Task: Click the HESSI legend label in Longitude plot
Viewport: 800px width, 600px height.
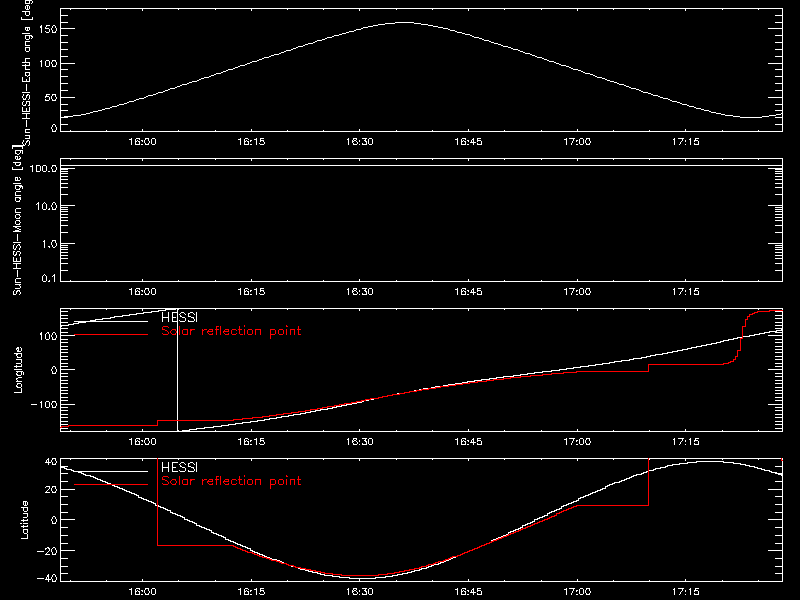Action: 179,317
